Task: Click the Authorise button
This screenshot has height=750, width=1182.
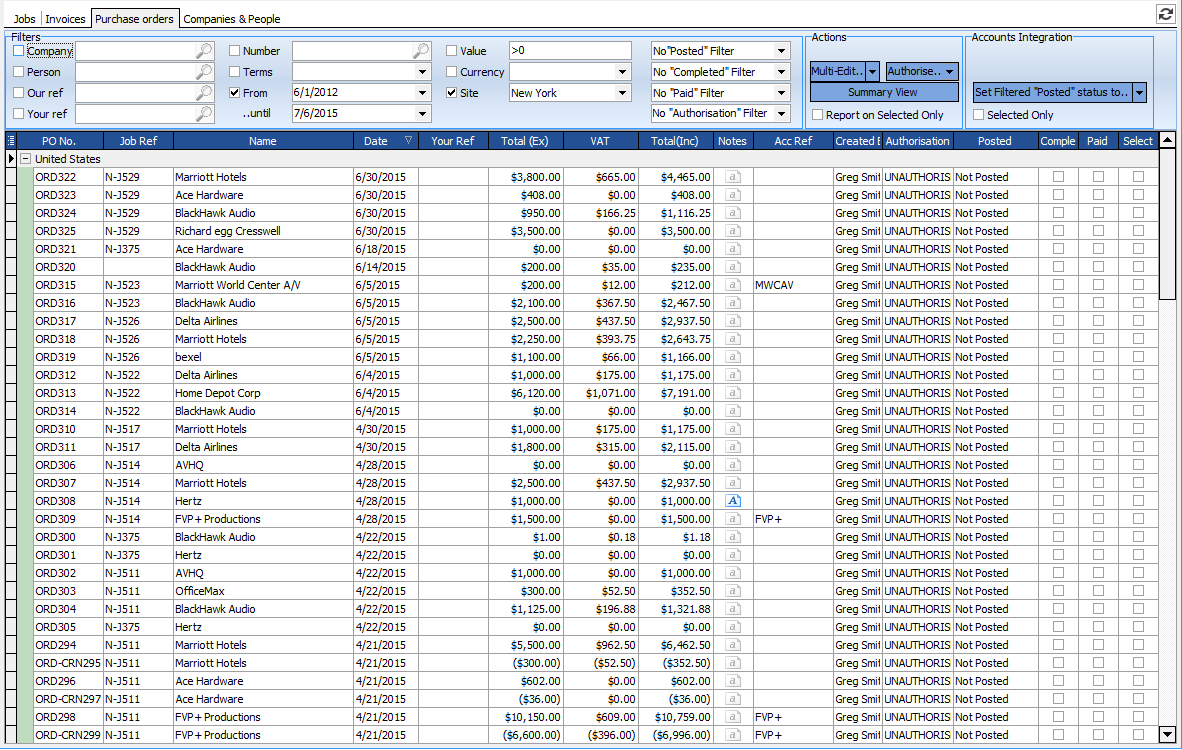Action: coord(915,72)
